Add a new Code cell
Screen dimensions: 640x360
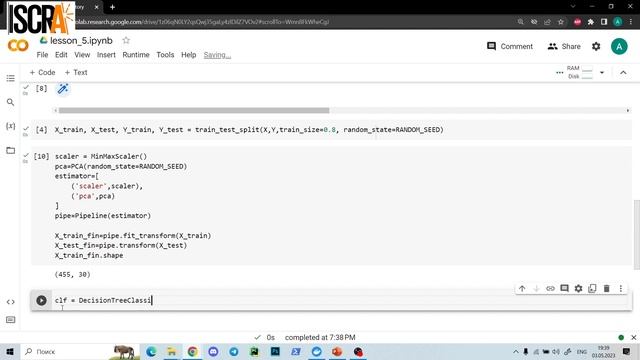click(x=42, y=72)
